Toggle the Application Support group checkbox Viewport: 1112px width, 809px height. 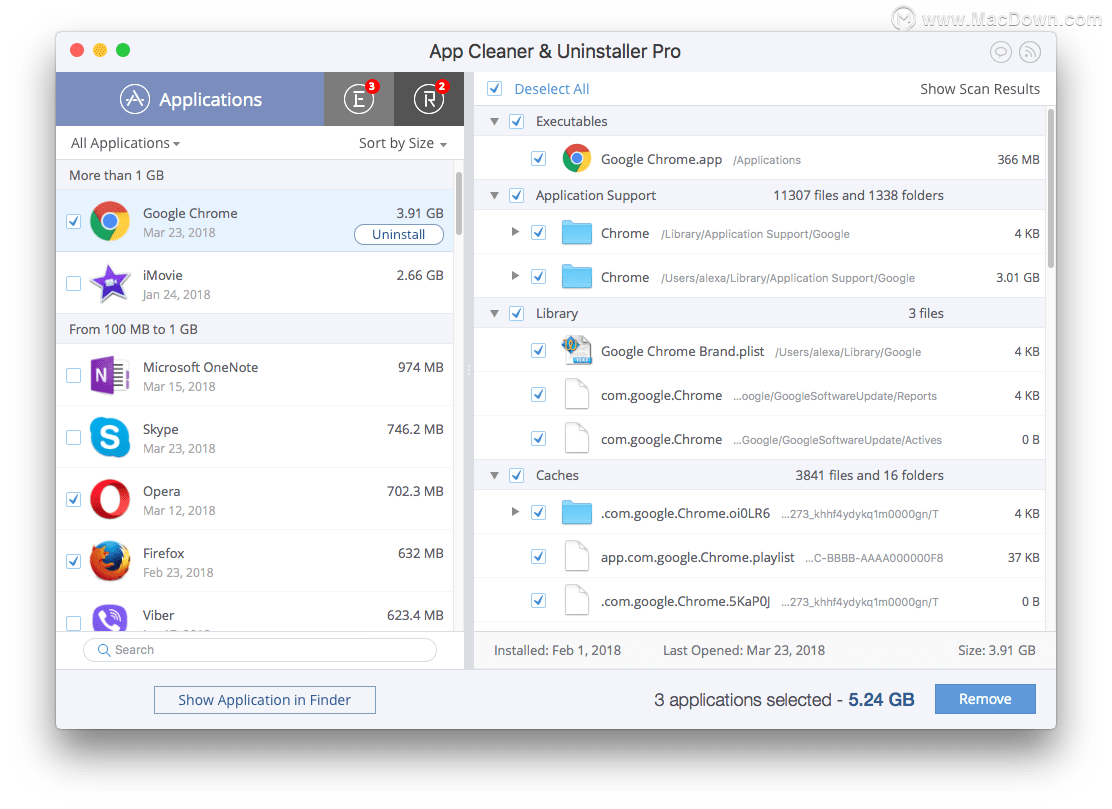(517, 195)
